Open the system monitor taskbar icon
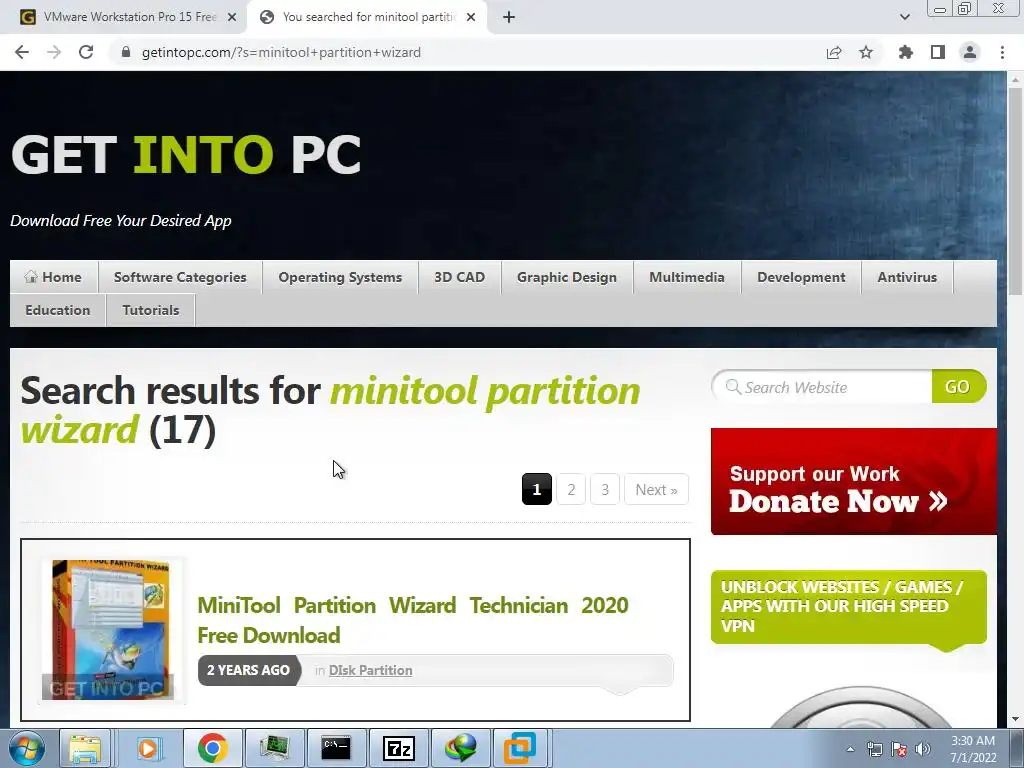This screenshot has height=768, width=1024. tap(274, 748)
